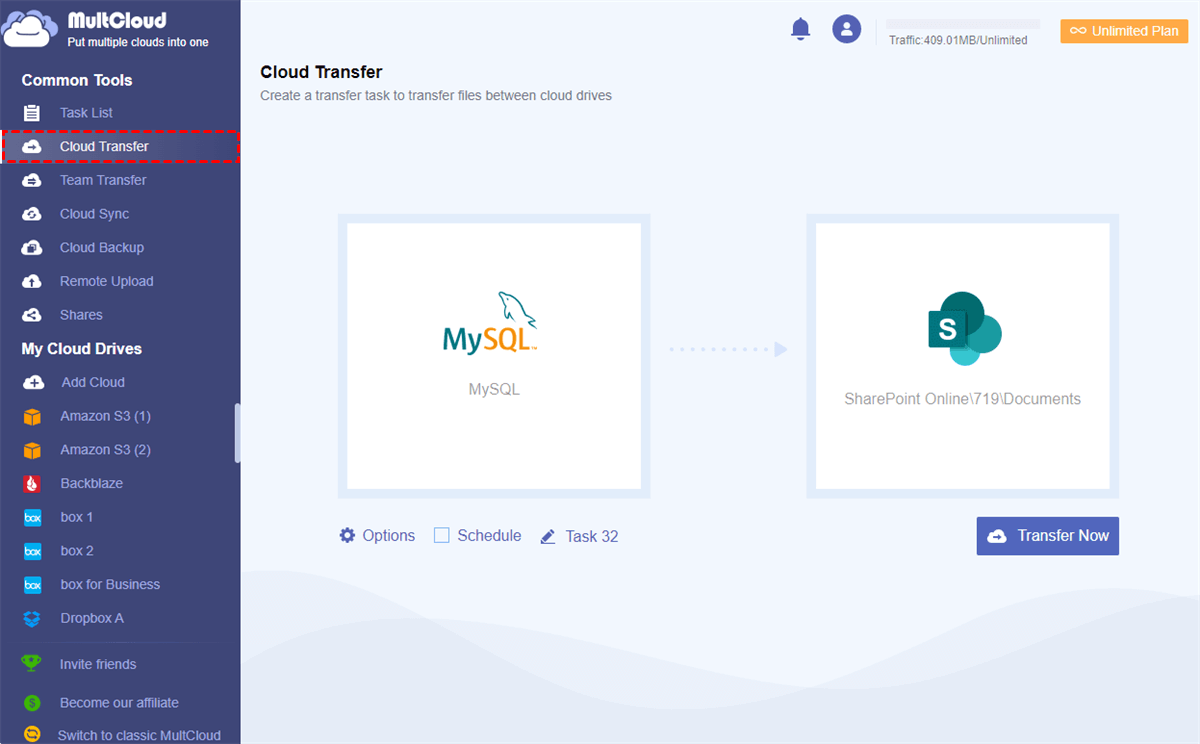Image resolution: width=1200 pixels, height=744 pixels.
Task: Click the Switch to classic MultCloud icon
Action: point(32,735)
